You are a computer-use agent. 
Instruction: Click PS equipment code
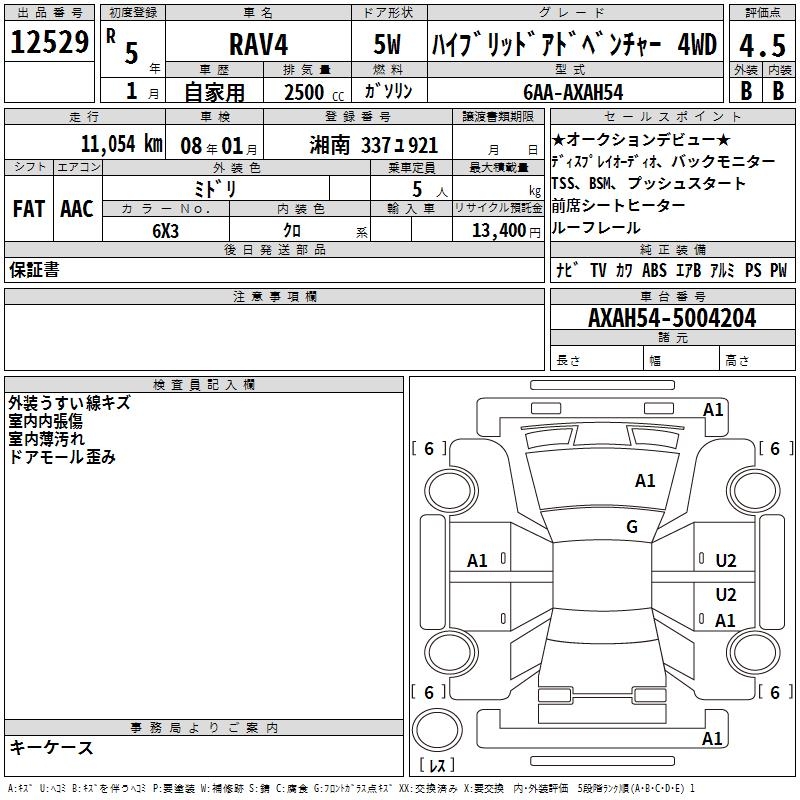click(753, 270)
